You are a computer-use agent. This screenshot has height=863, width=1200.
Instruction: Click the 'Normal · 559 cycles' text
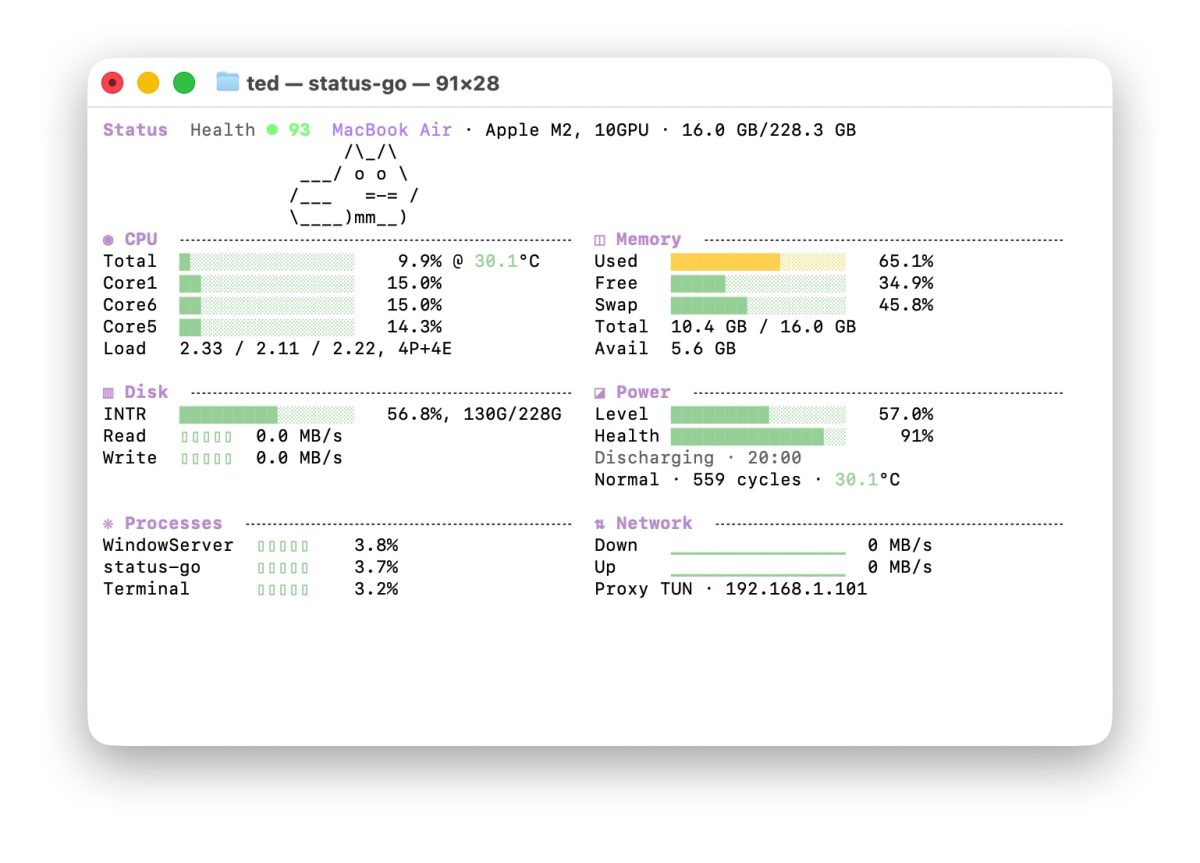tap(698, 480)
